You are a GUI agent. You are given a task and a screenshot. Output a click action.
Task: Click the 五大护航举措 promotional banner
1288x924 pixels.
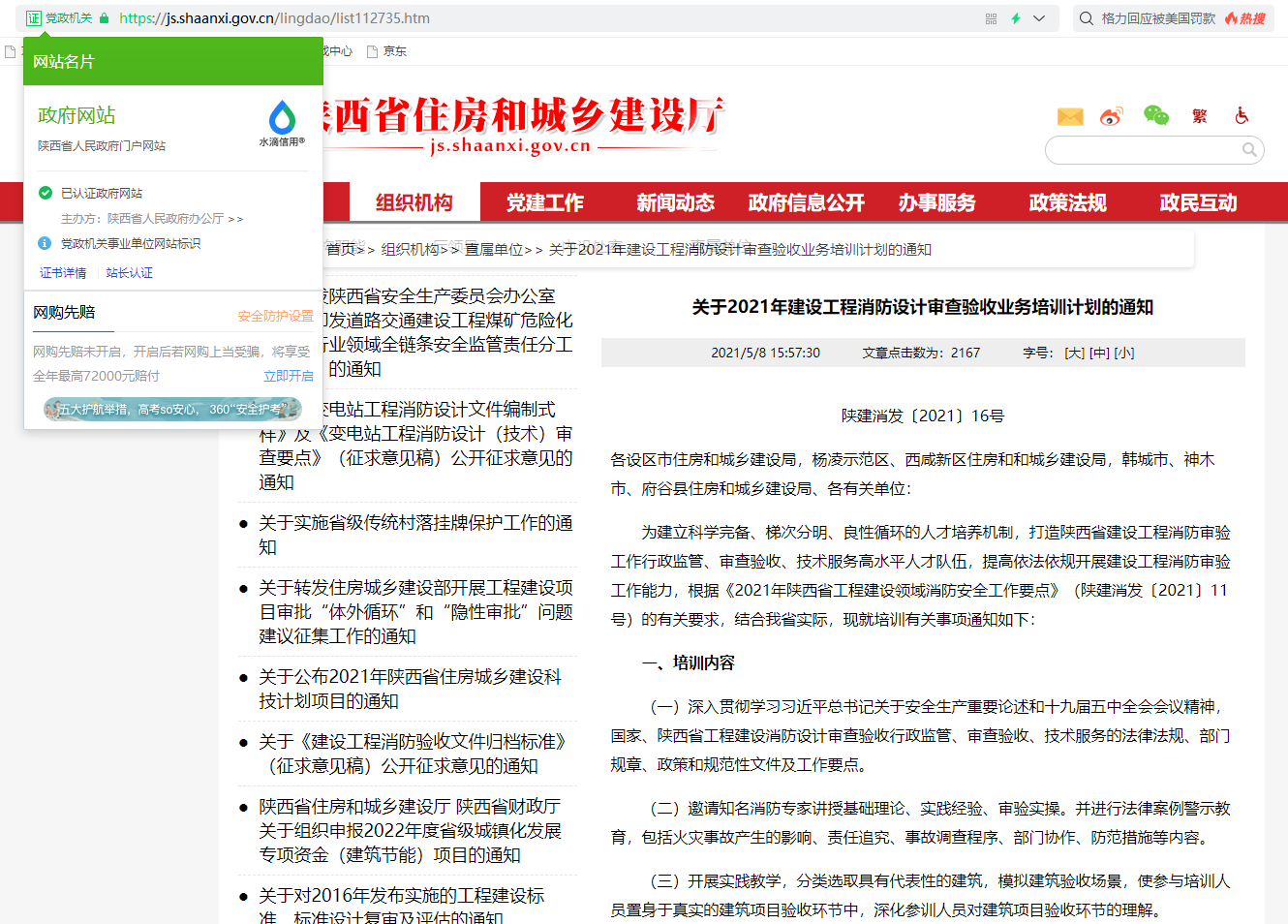172,410
